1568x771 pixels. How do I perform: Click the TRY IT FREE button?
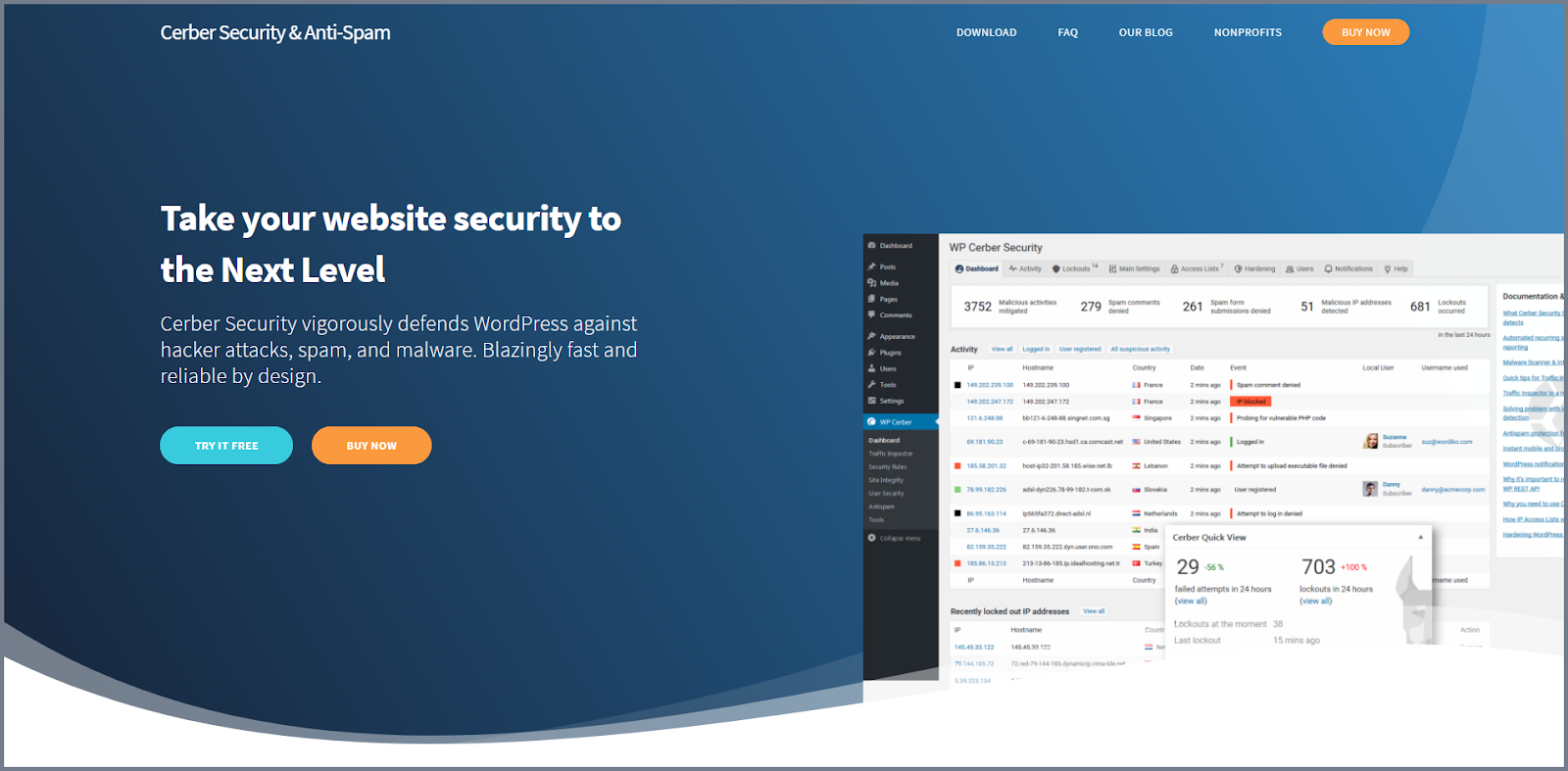(x=226, y=446)
